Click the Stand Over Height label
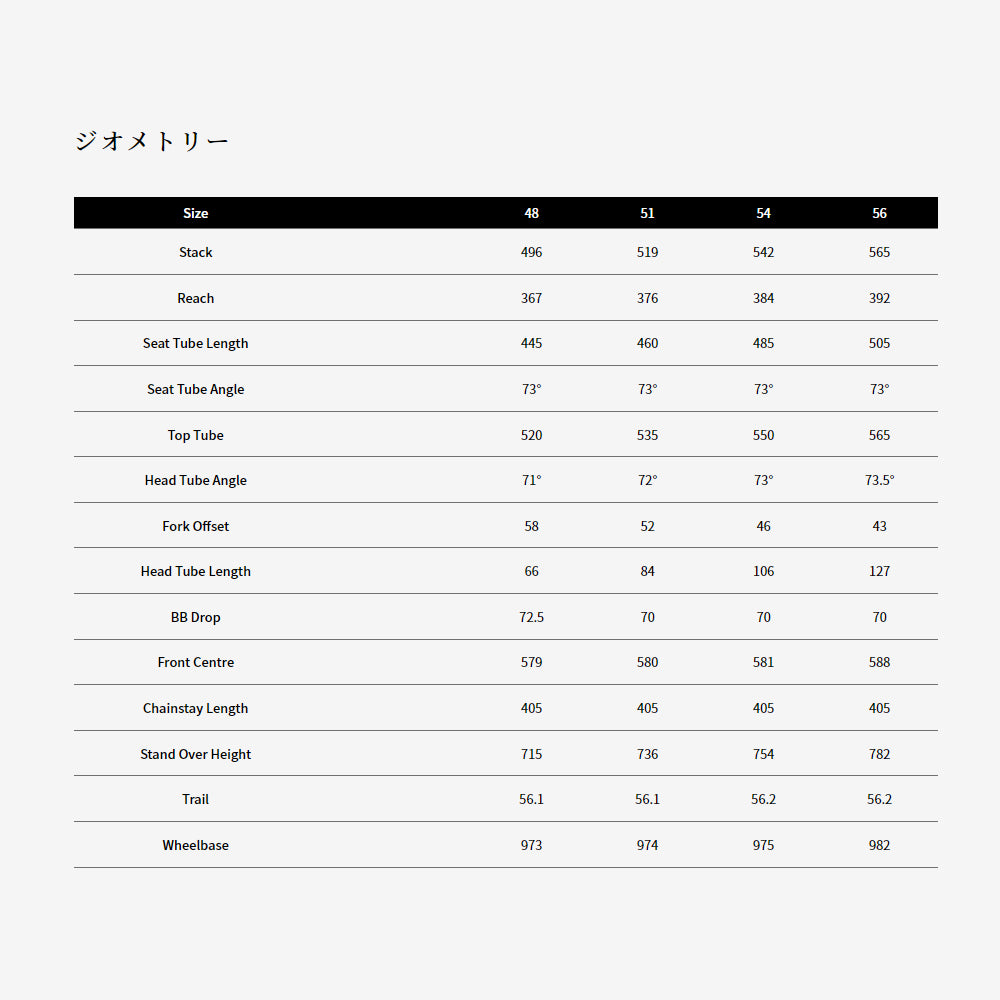 [x=195, y=754]
